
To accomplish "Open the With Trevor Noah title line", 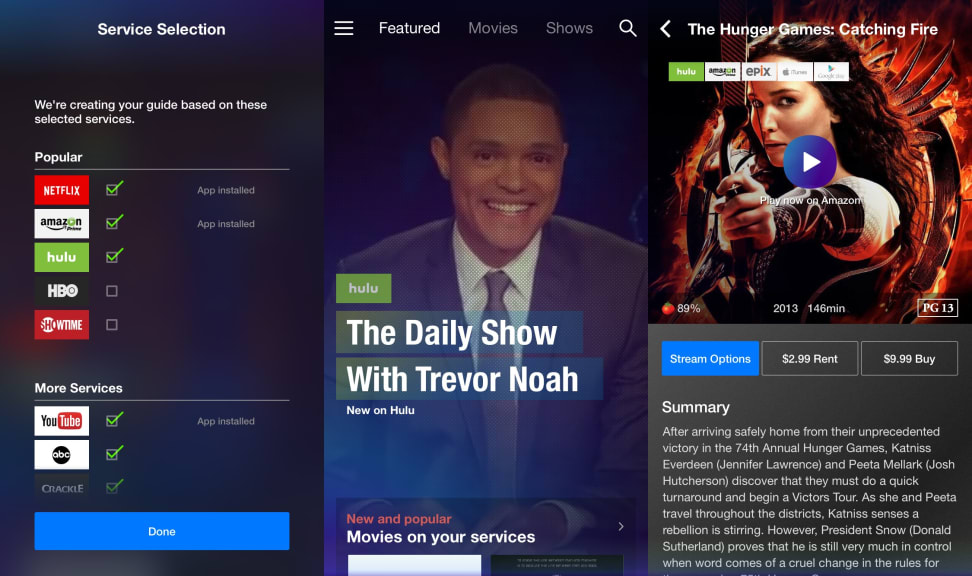I will [469, 379].
